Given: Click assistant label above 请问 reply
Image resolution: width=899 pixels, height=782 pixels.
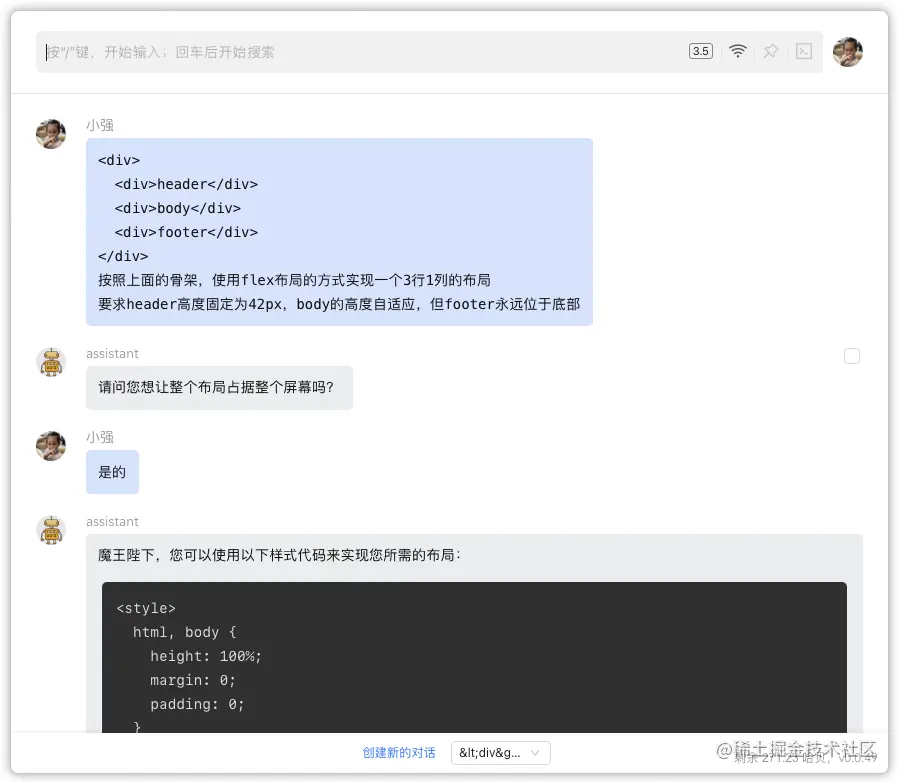Looking at the screenshot, I should pyautogui.click(x=112, y=354).
